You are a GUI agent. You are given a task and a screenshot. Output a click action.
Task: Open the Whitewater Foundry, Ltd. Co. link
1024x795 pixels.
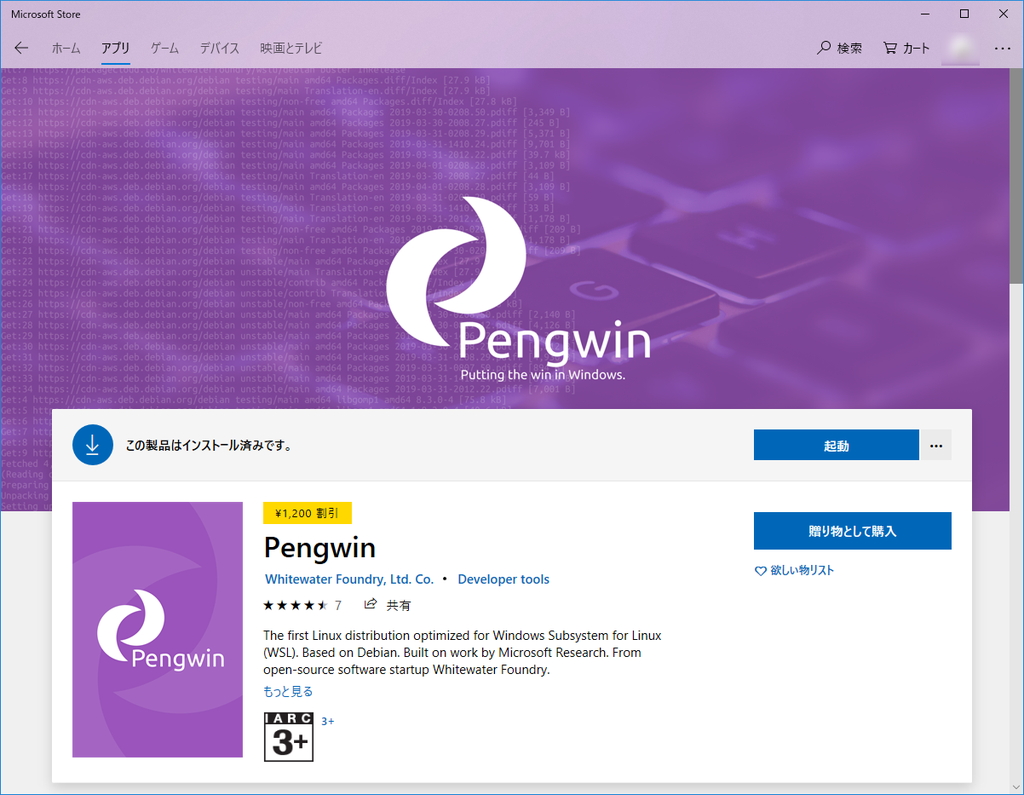click(x=349, y=578)
